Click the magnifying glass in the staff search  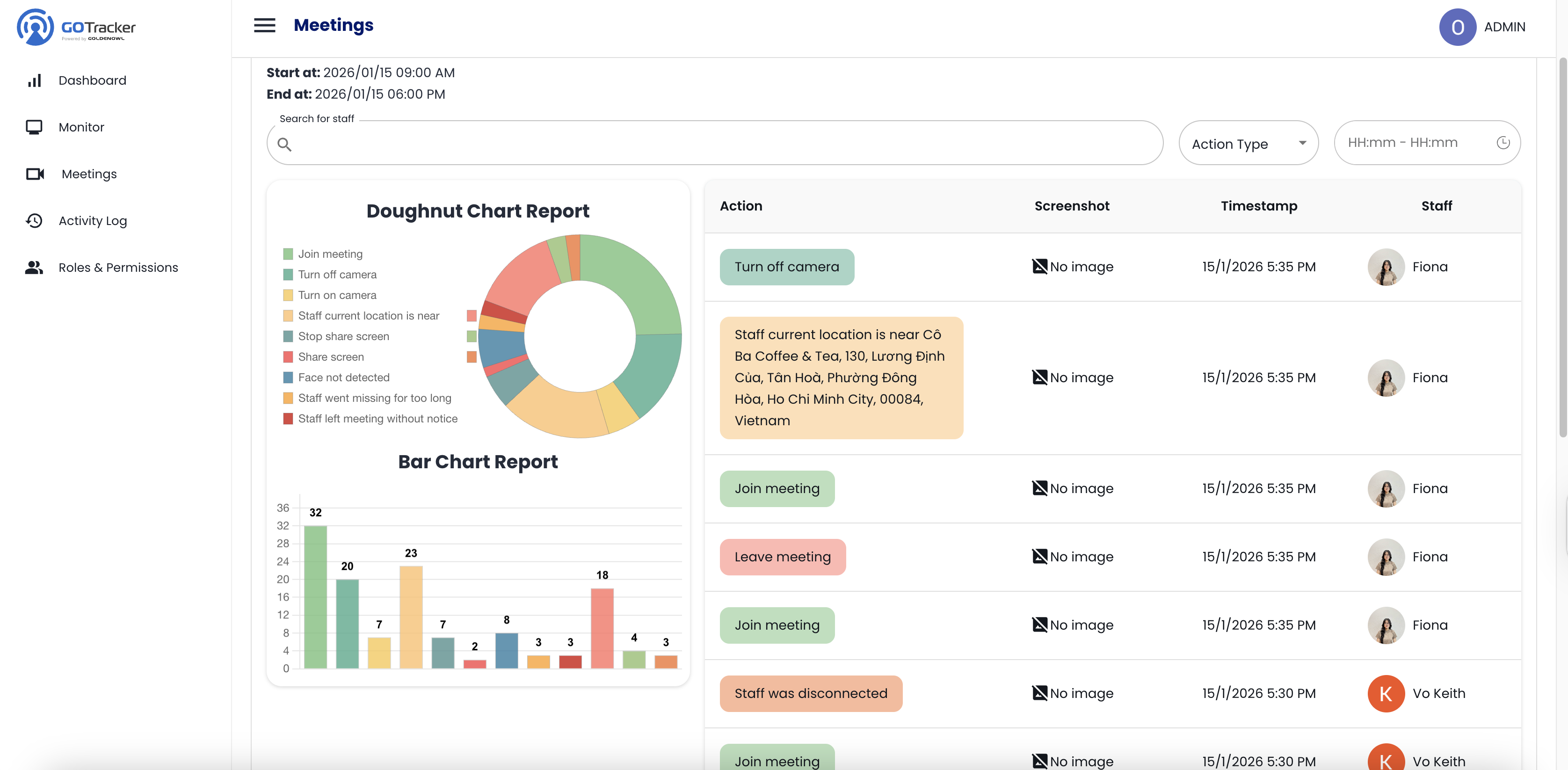coord(285,144)
